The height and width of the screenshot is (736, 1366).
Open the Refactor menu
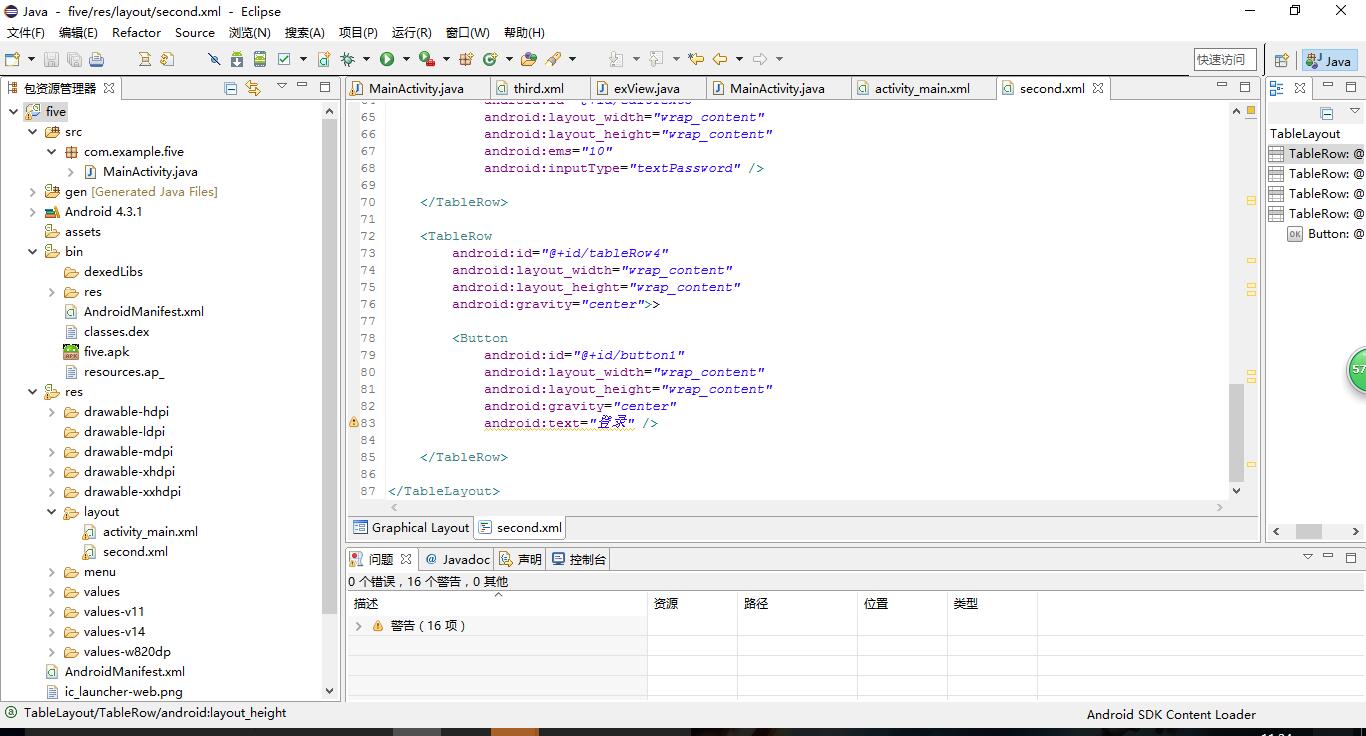pyautogui.click(x=136, y=33)
